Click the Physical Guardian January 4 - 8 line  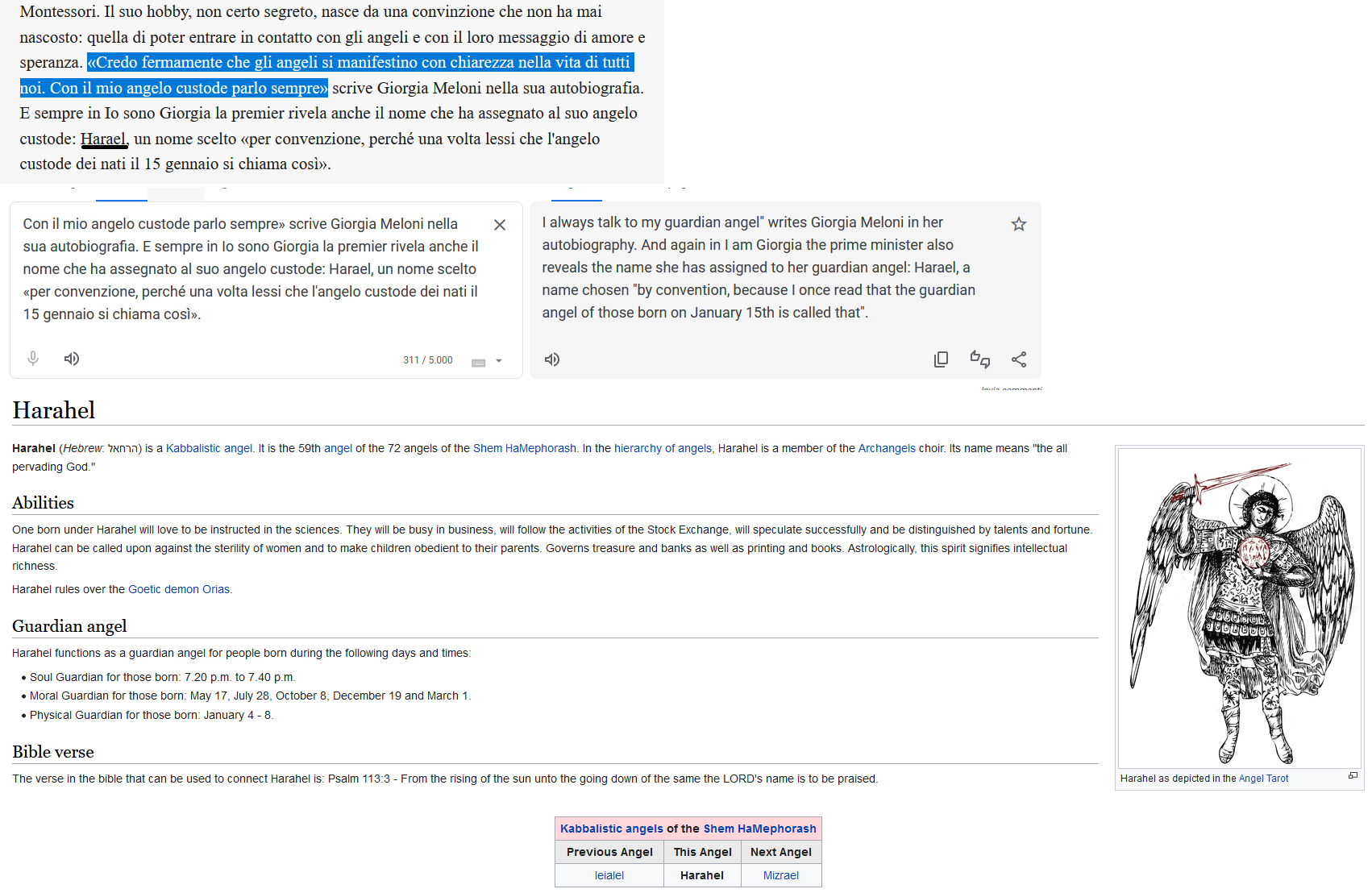[152, 715]
